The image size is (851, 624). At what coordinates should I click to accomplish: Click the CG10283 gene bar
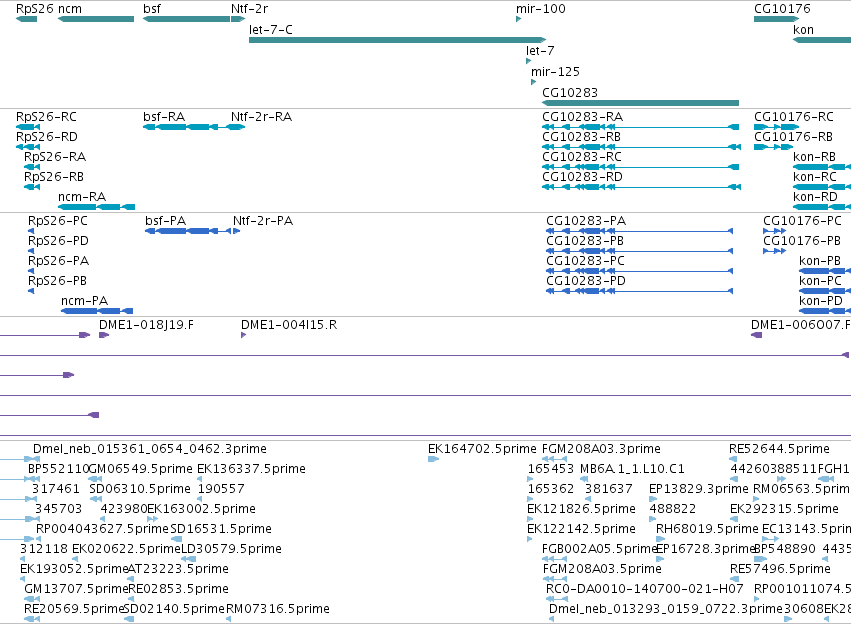click(640, 103)
